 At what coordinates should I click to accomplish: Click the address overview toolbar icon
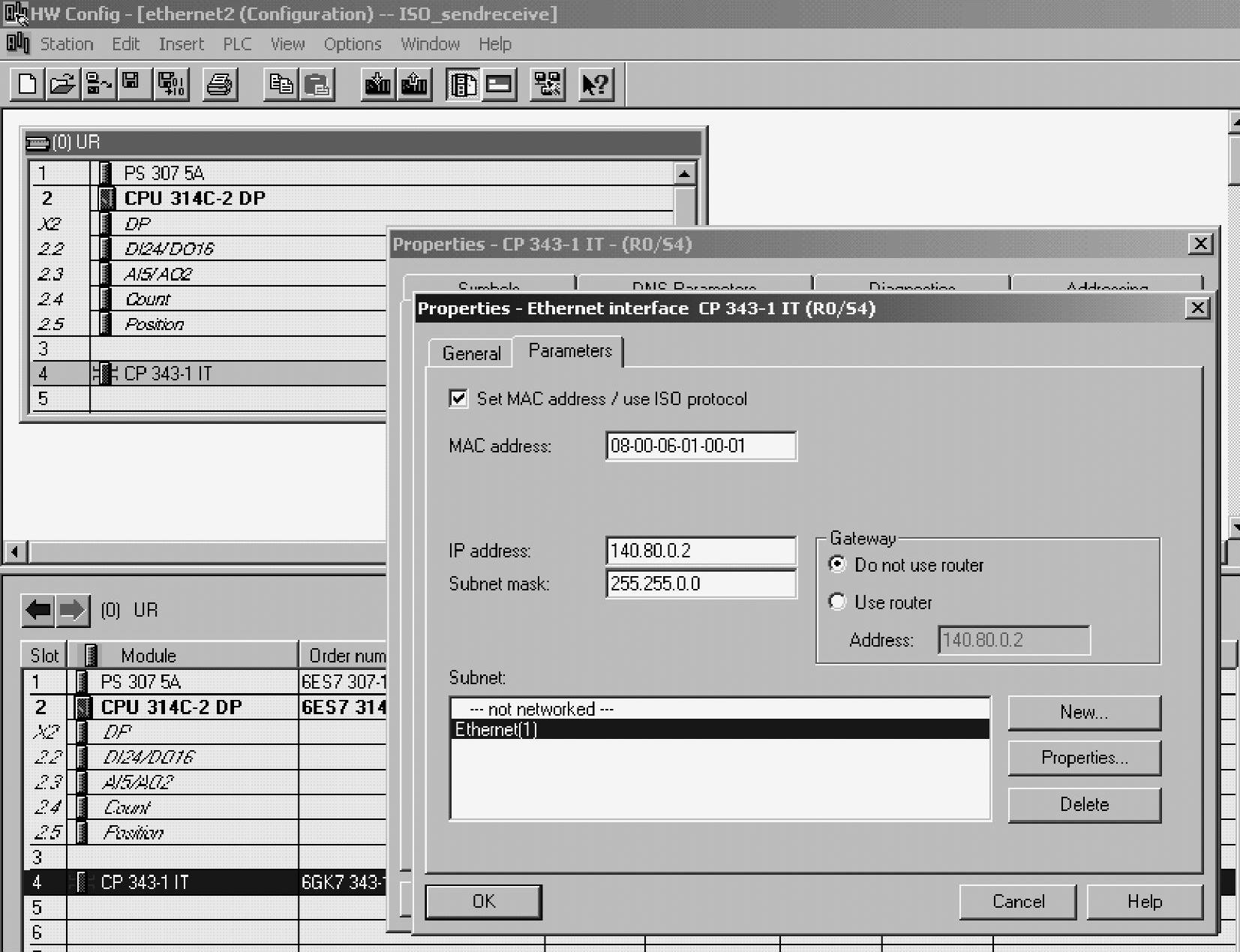pos(499,83)
